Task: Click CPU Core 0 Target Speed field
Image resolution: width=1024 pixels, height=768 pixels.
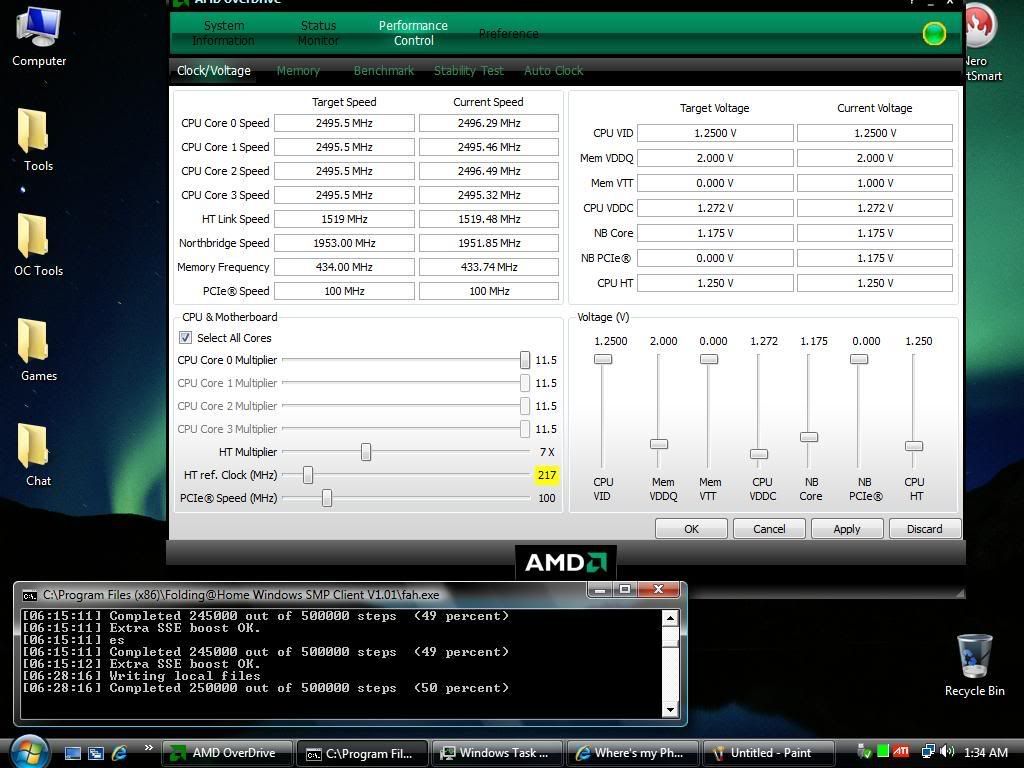Action: (x=344, y=123)
